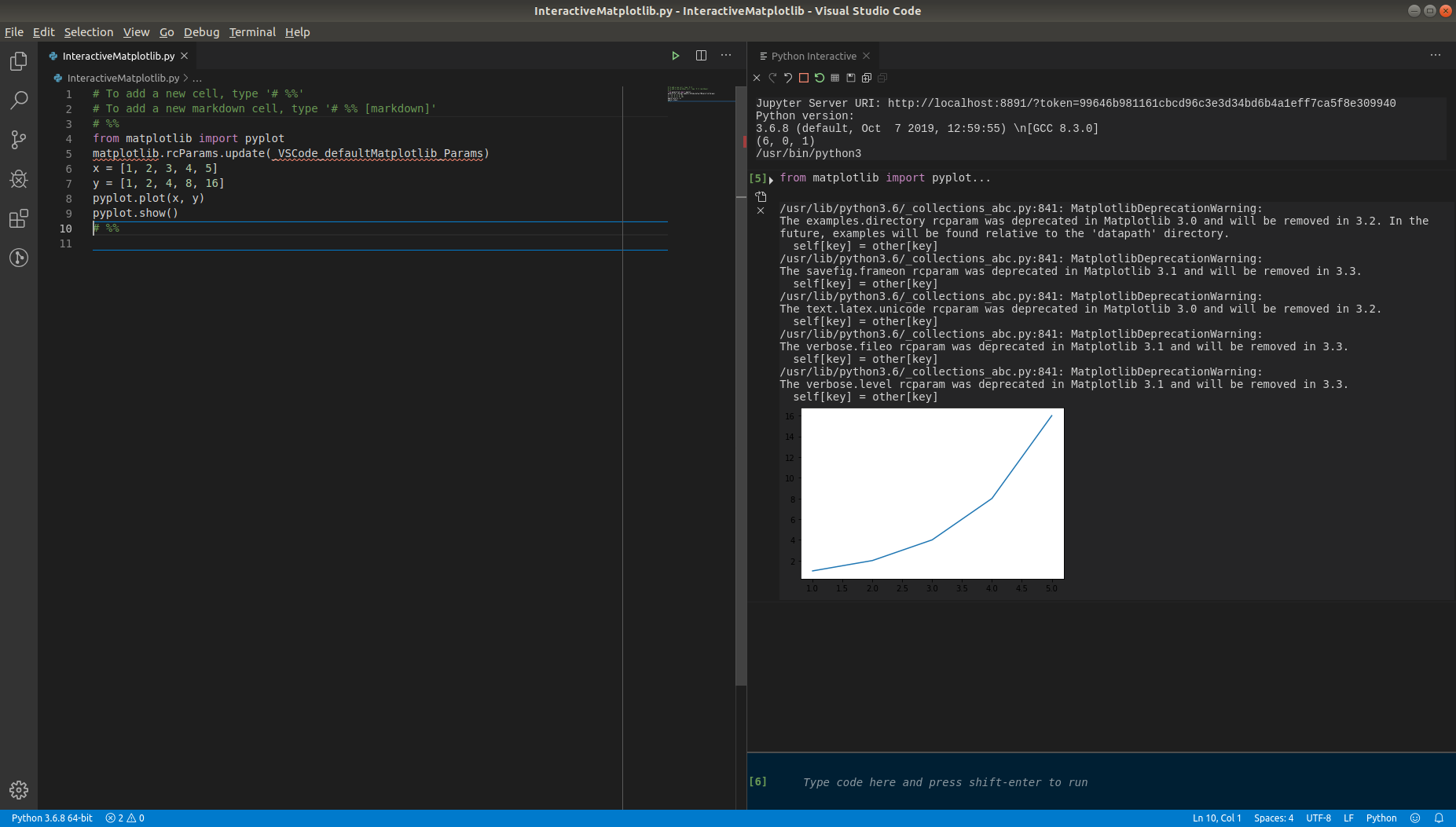Image resolution: width=1456 pixels, height=827 pixels.
Task: Expand cell 5 collapsed code input
Action: click(x=771, y=180)
